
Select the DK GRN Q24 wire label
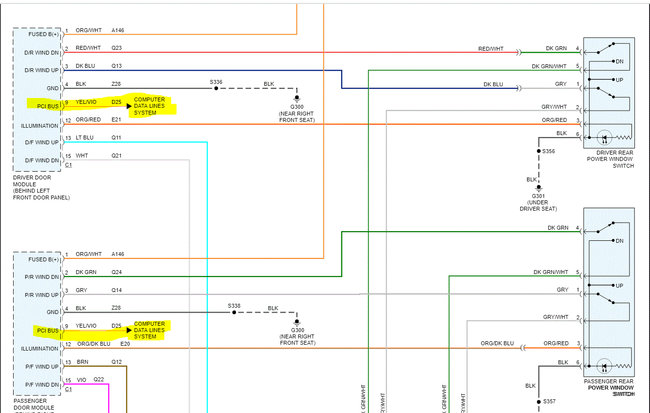pos(99,272)
